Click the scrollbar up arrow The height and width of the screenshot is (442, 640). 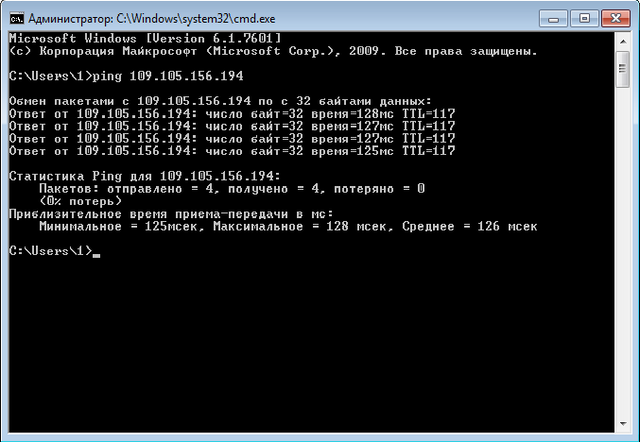pos(623,40)
